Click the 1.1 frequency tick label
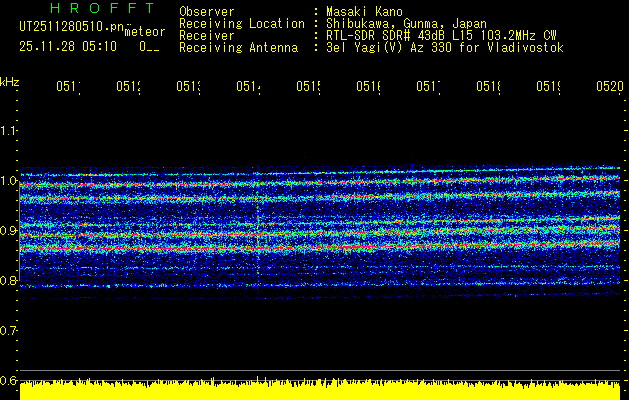 (9, 130)
